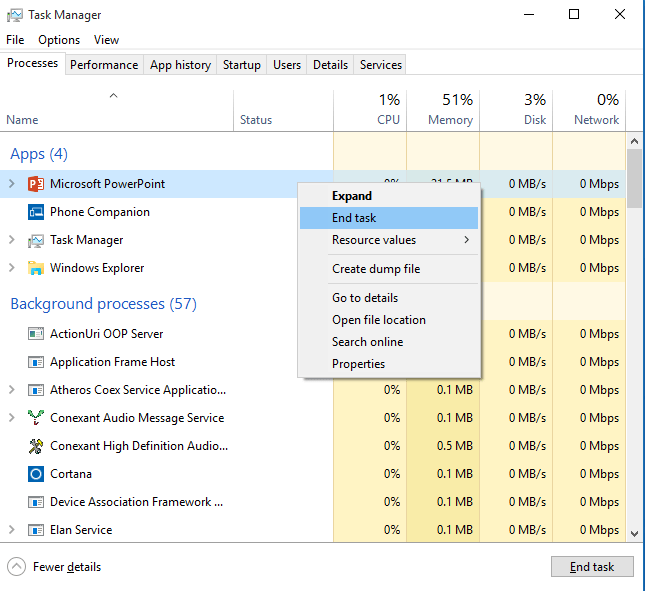Click the Elan Service 0% CPU value
This screenshot has height=591, width=645.
pyautogui.click(x=392, y=530)
